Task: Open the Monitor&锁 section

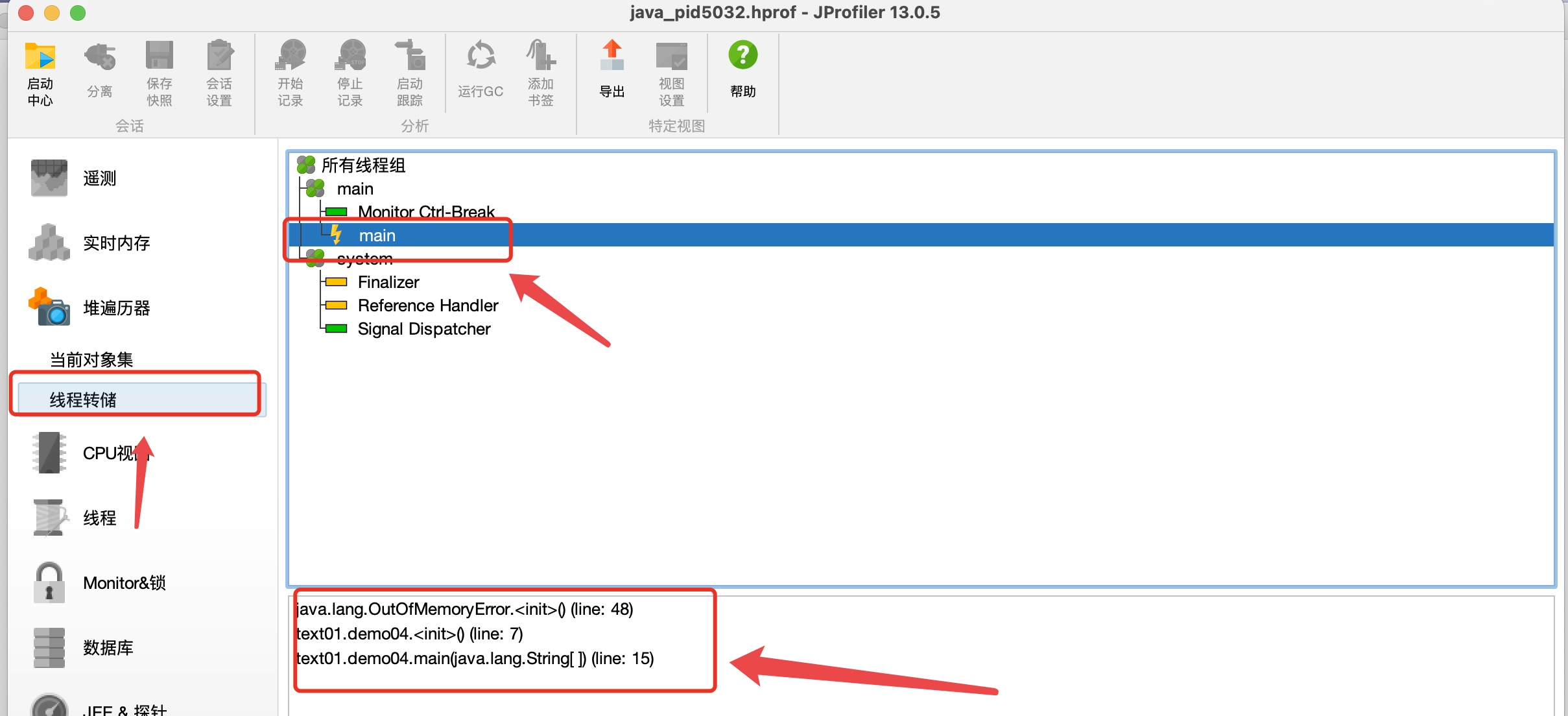Action: [x=99, y=583]
